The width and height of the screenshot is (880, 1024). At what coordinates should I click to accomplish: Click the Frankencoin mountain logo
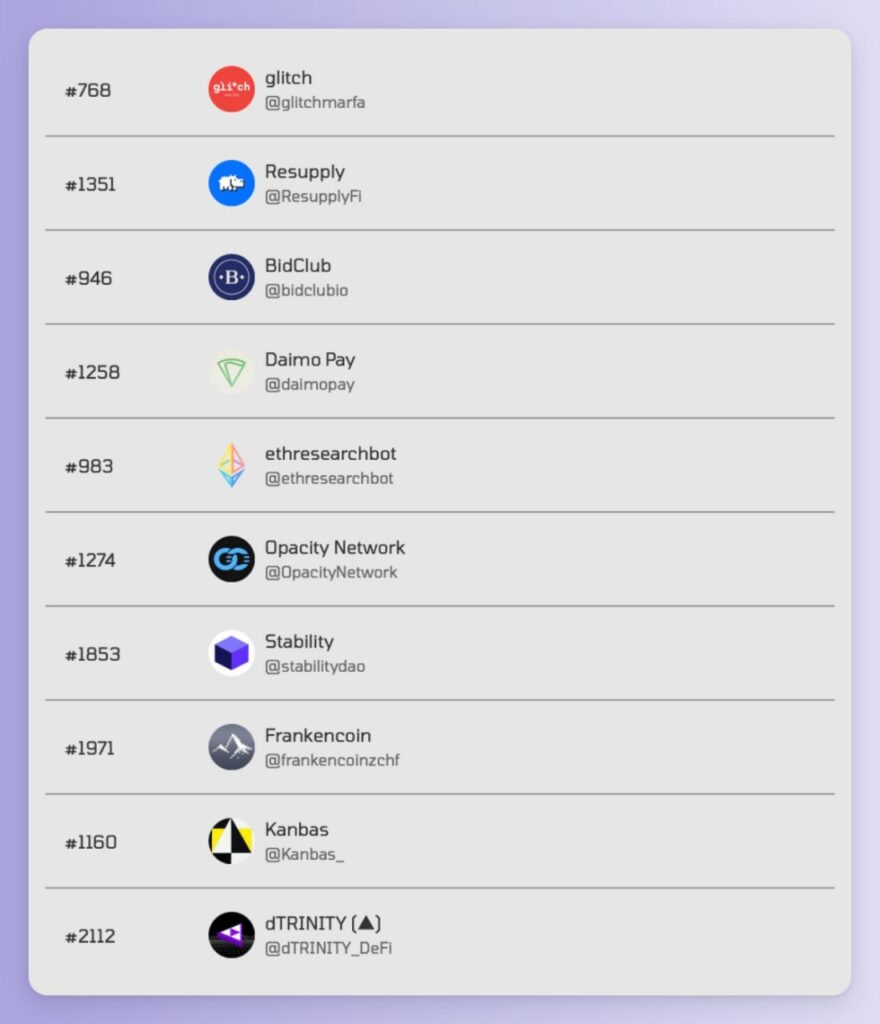coord(230,747)
